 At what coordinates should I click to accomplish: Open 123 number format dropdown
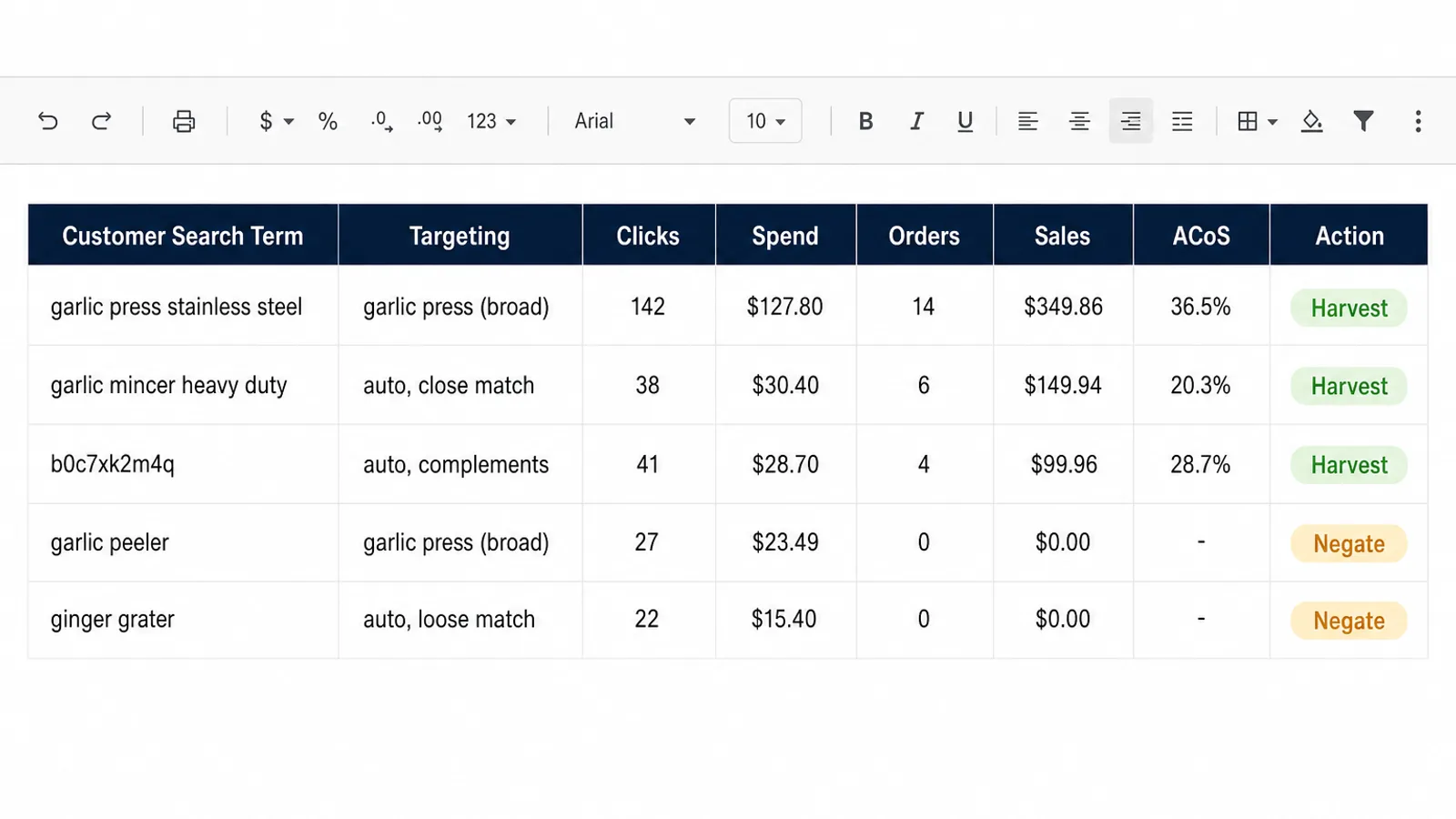pyautogui.click(x=491, y=121)
